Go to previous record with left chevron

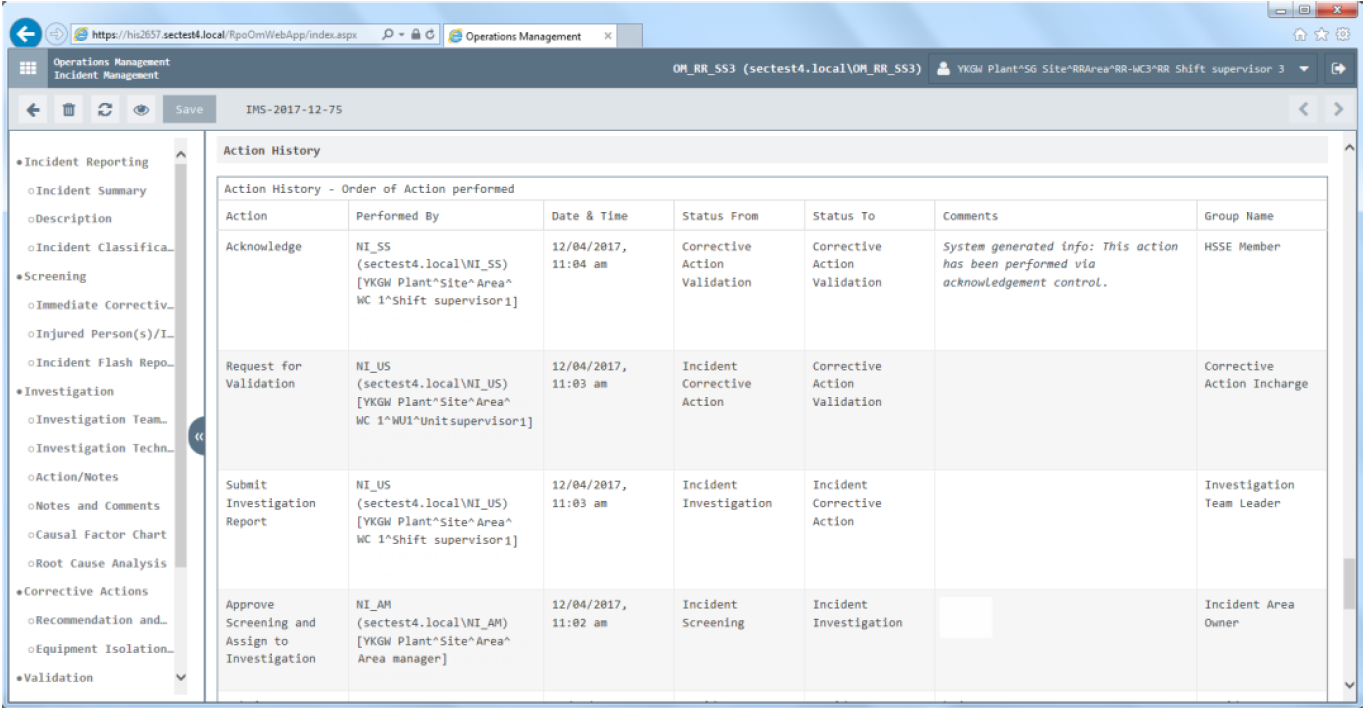tap(1304, 110)
